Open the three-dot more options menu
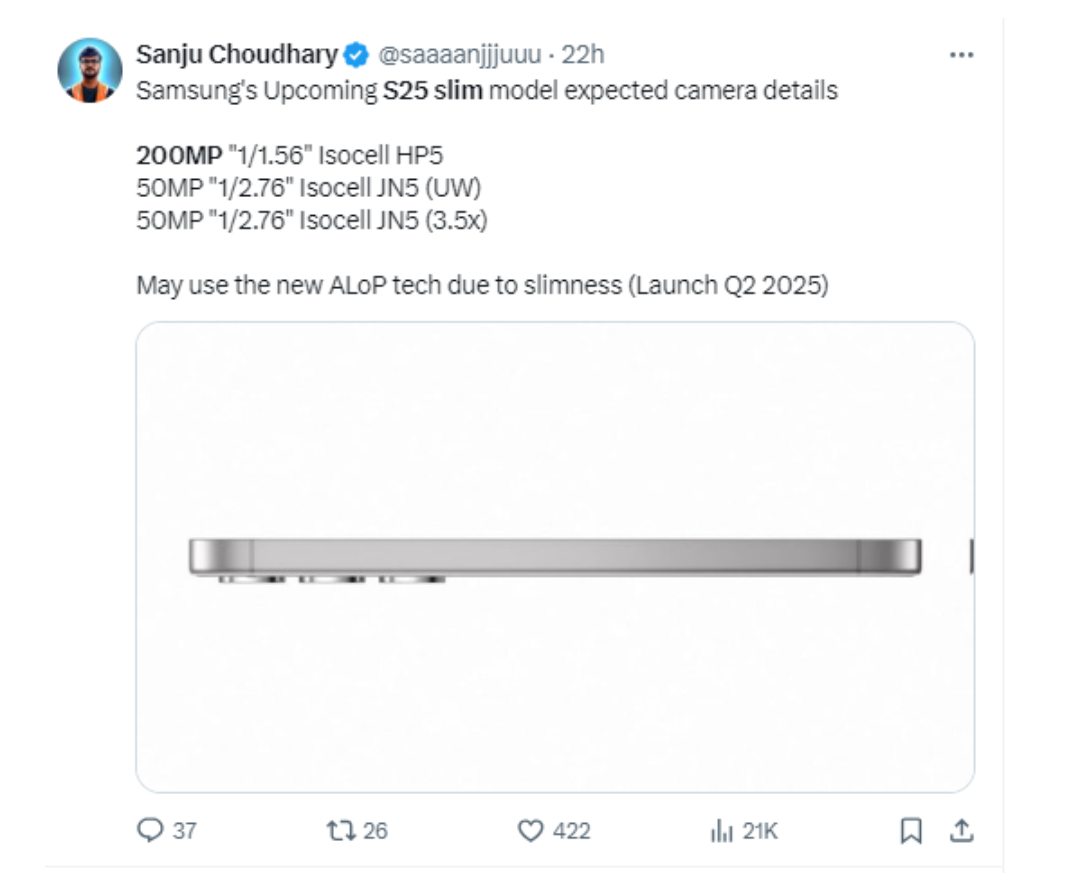The height and width of the screenshot is (881, 1080). pyautogui.click(x=961, y=55)
